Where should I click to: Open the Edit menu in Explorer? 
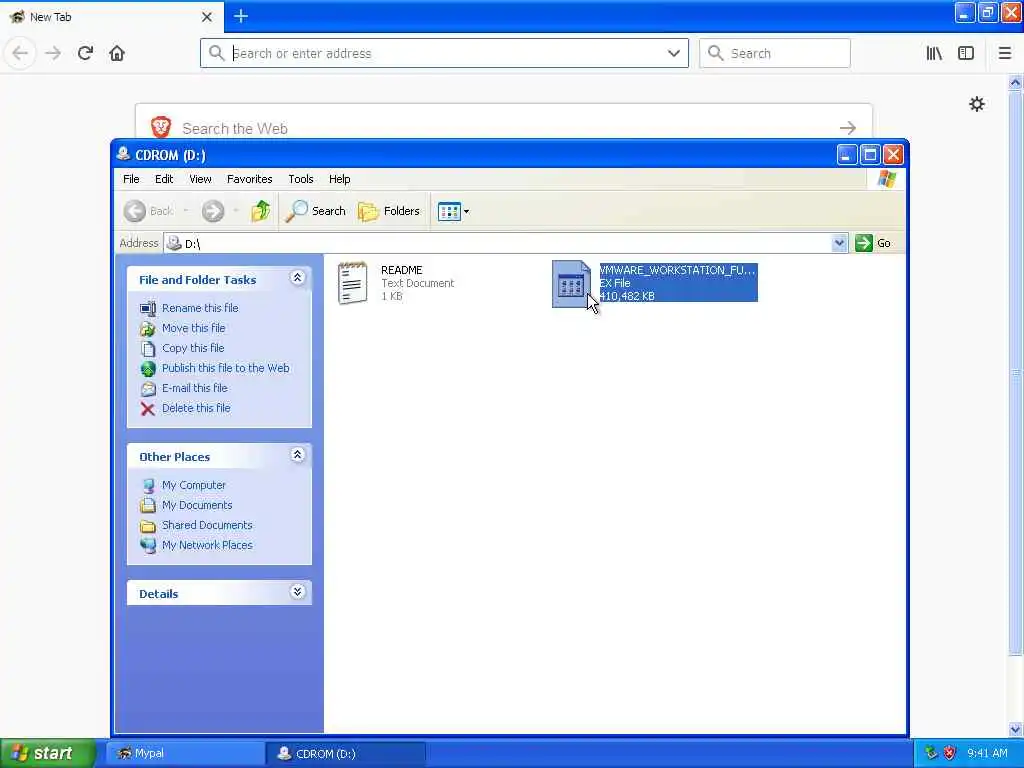click(164, 179)
